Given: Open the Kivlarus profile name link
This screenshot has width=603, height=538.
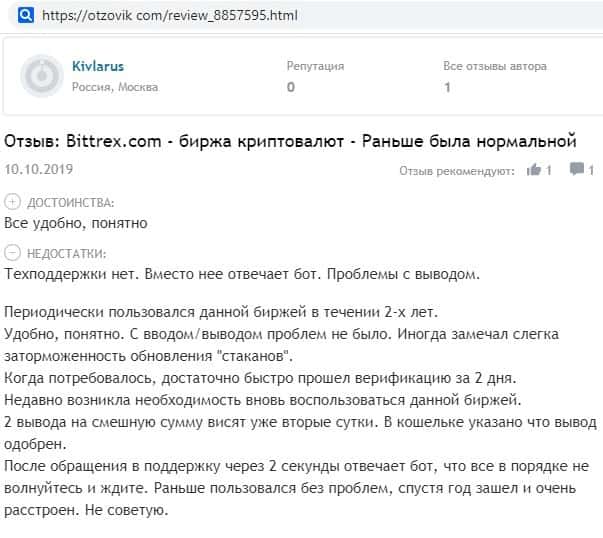Looking at the screenshot, I should click(98, 66).
